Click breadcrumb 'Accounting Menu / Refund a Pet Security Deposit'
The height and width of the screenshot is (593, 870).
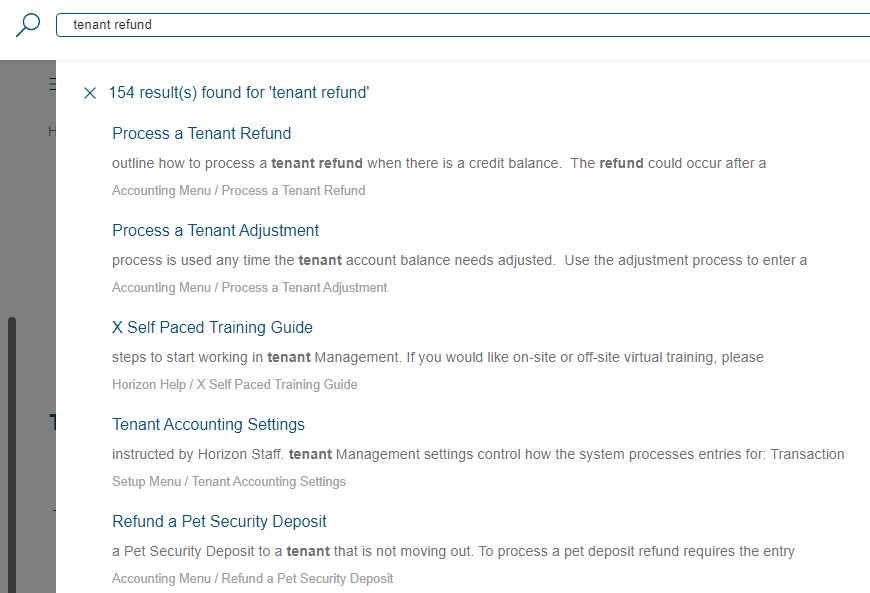pyautogui.click(x=252, y=578)
